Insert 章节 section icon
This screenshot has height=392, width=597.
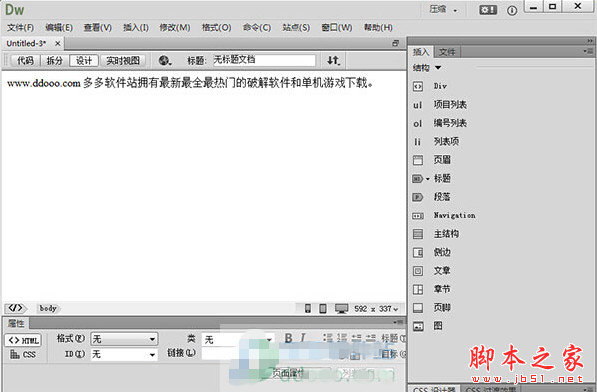[418, 289]
